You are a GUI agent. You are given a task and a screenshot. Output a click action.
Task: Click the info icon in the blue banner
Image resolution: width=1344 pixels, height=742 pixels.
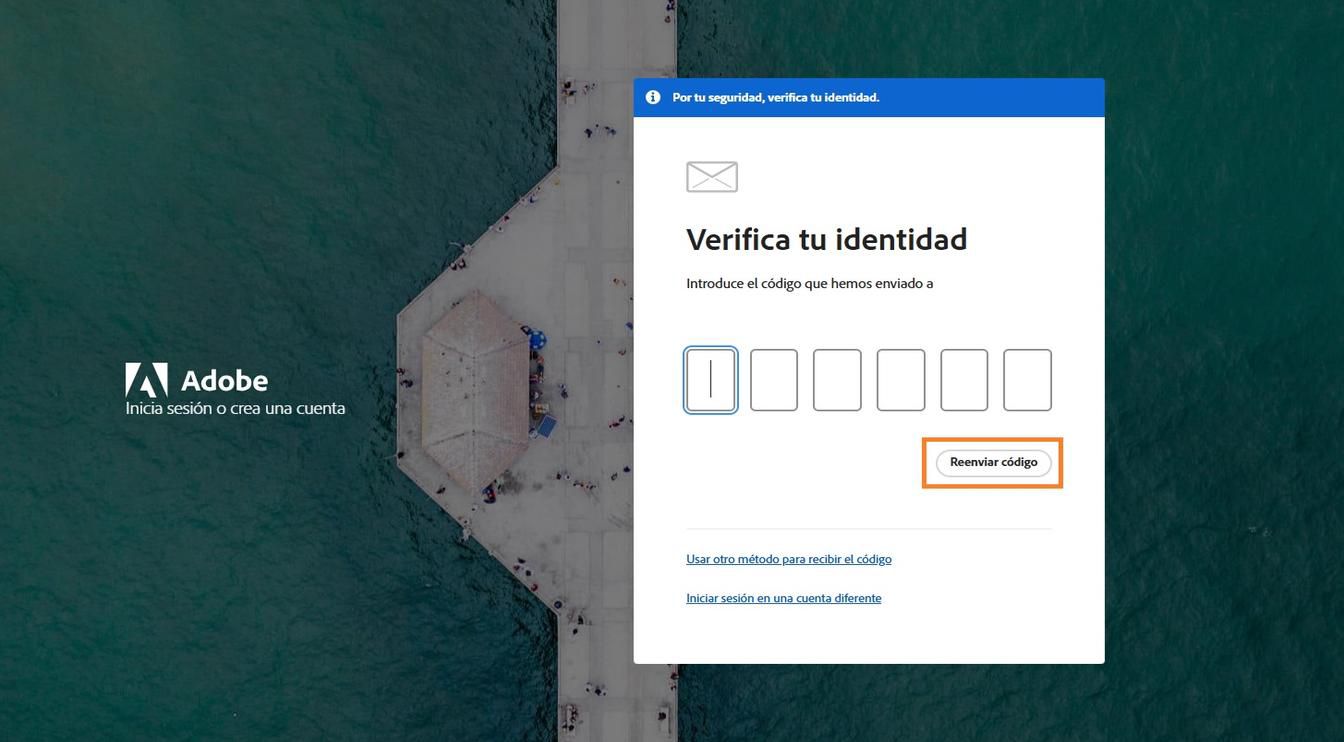[652, 97]
